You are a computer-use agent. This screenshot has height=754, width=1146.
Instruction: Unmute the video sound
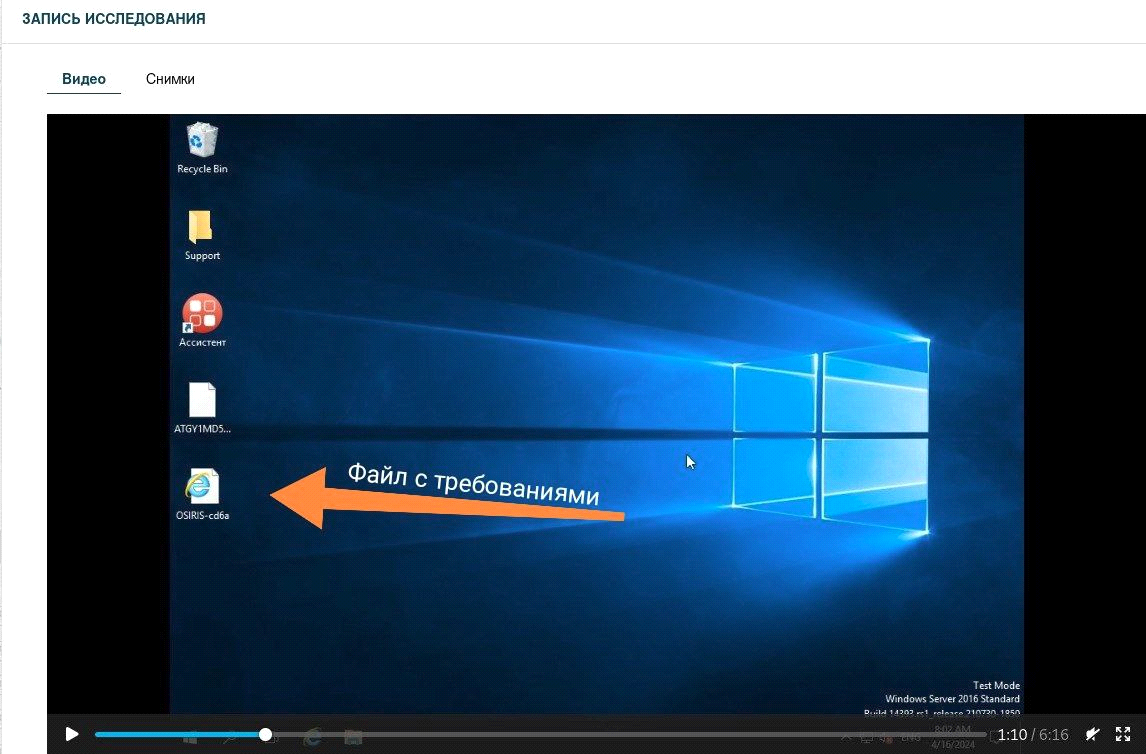(x=1094, y=734)
